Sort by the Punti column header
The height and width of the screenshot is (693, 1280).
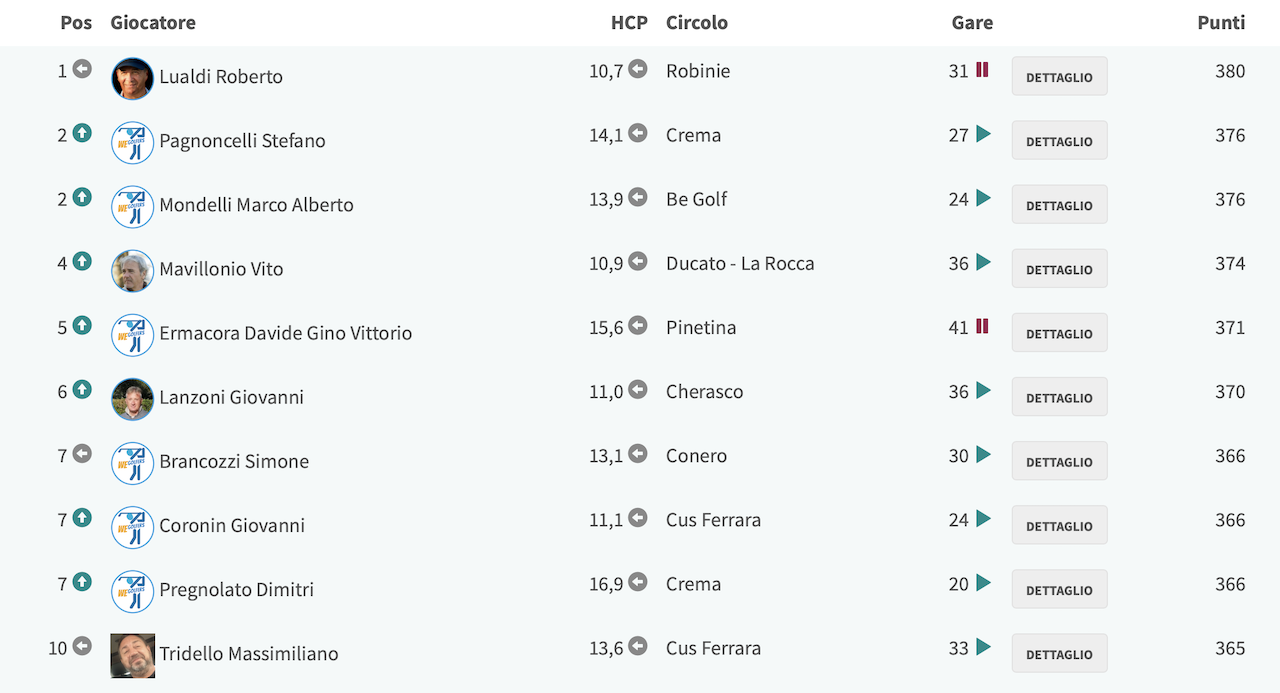[1221, 22]
